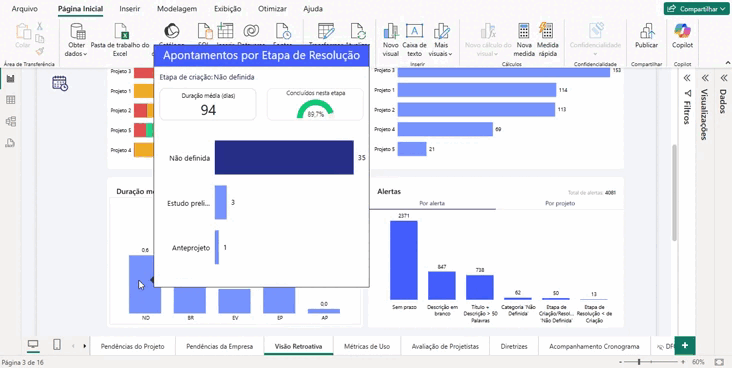The image size is (732, 368).
Task: Open the Ajuda ribbon tab
Action: pos(313,9)
